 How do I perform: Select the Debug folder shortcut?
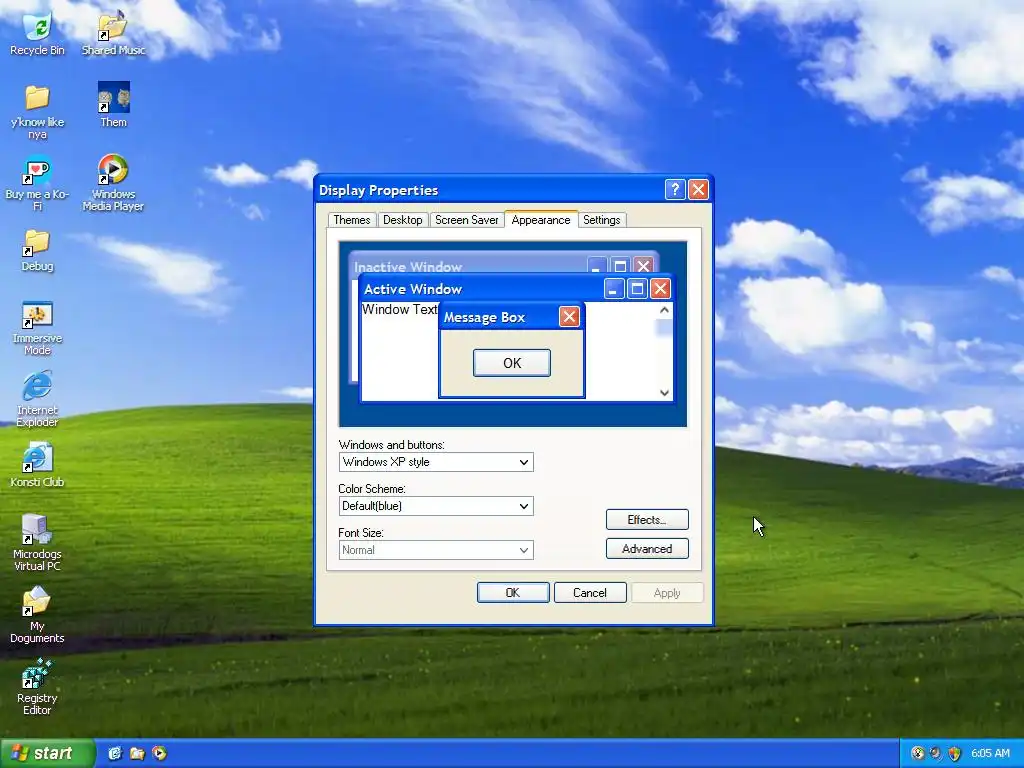point(37,251)
